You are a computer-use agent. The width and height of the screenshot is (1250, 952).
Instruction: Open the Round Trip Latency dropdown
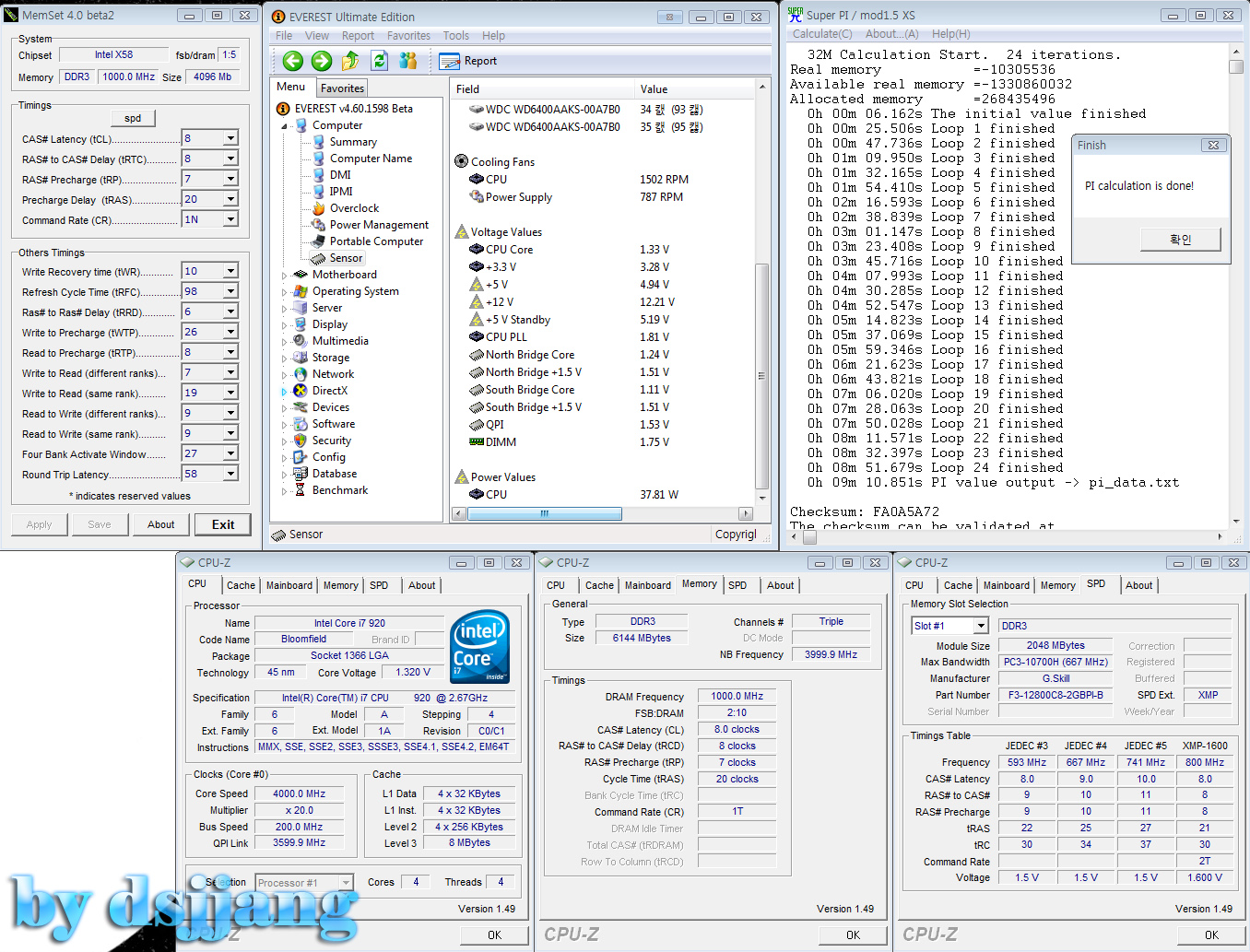[230, 475]
